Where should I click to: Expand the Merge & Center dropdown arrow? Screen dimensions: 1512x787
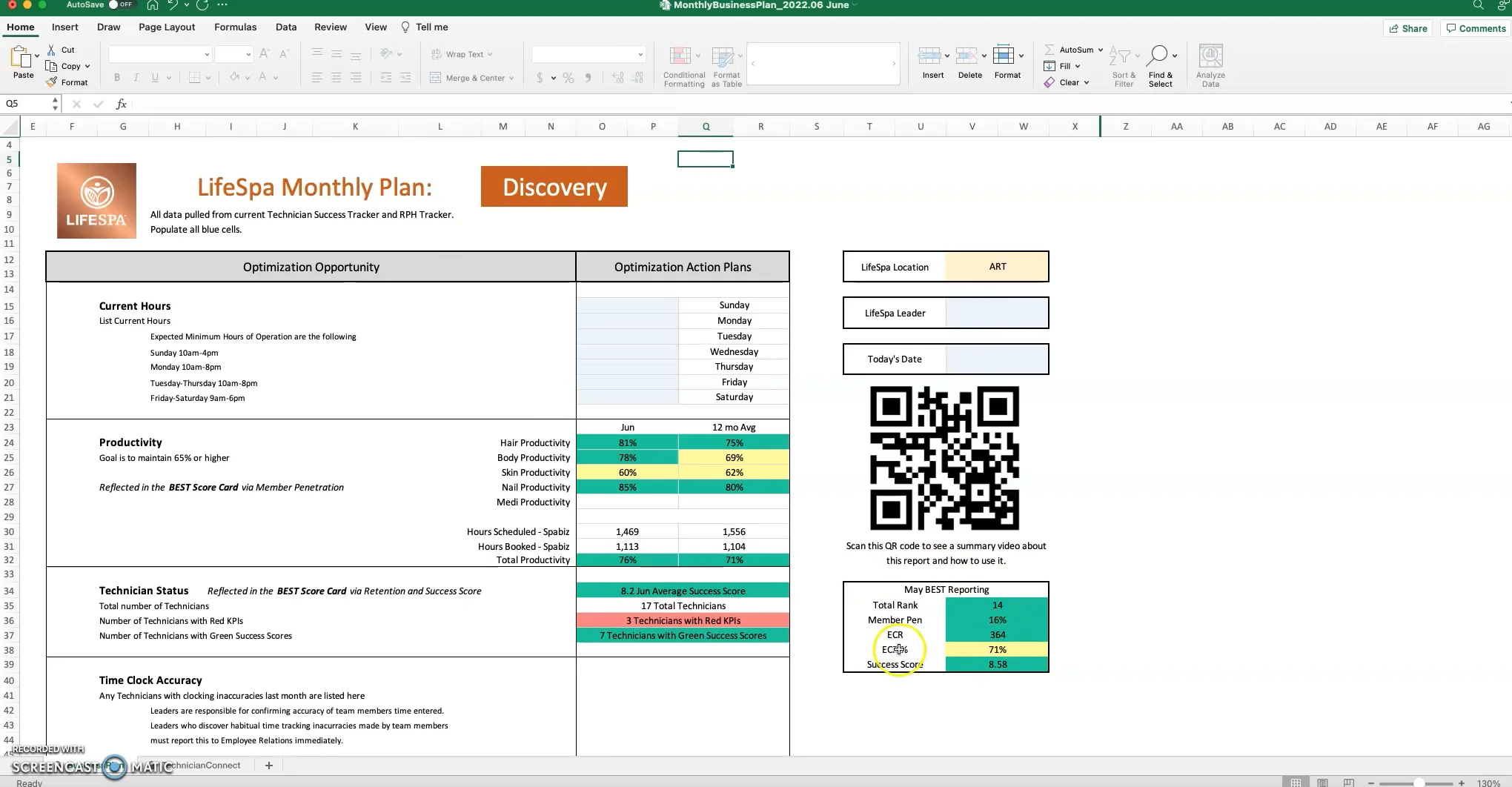[x=511, y=78]
